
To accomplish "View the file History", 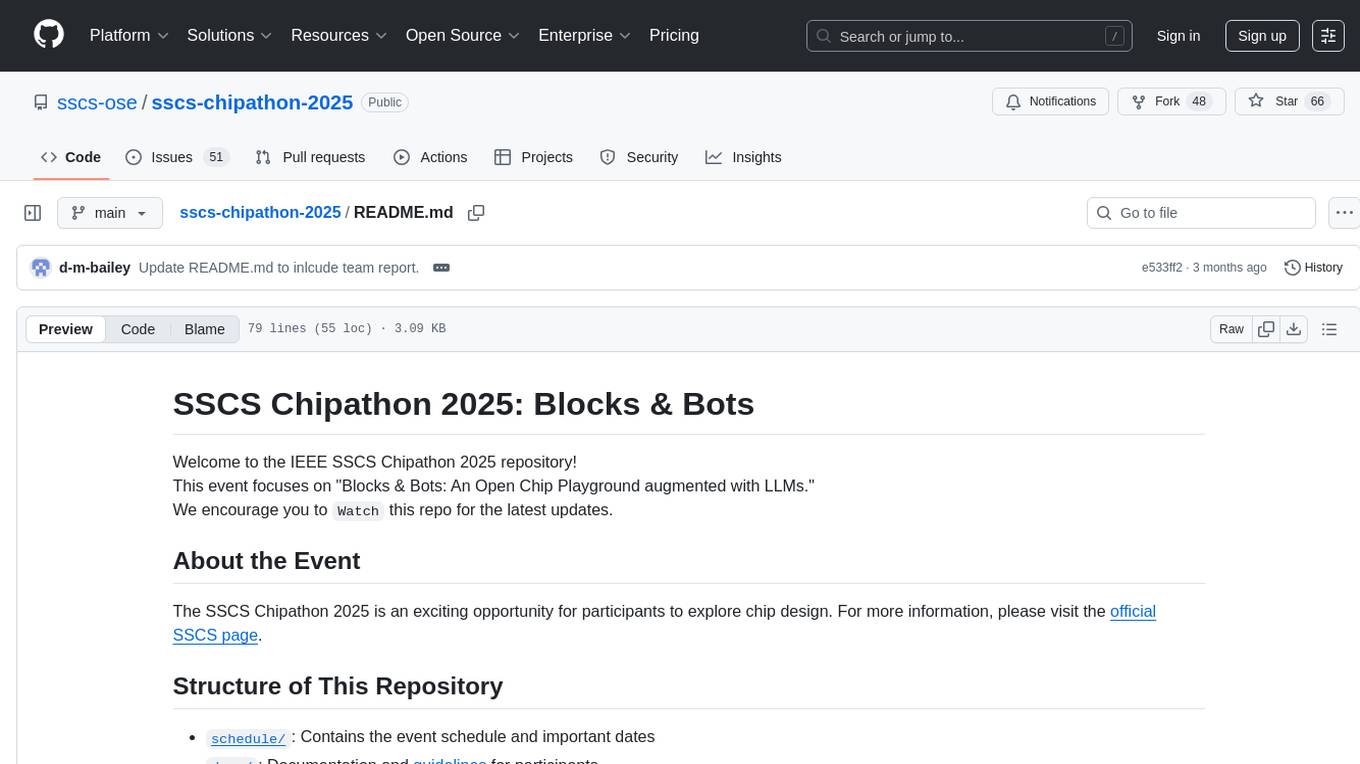I will click(x=1313, y=267).
